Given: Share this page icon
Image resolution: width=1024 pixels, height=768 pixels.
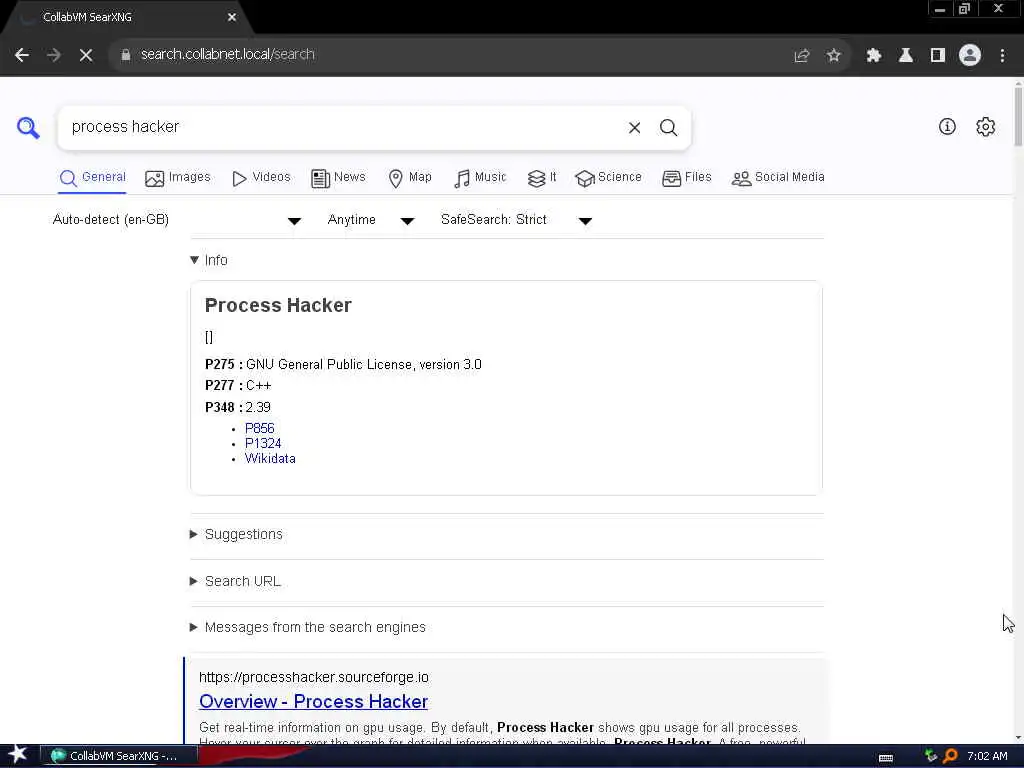Looking at the screenshot, I should (801, 56).
